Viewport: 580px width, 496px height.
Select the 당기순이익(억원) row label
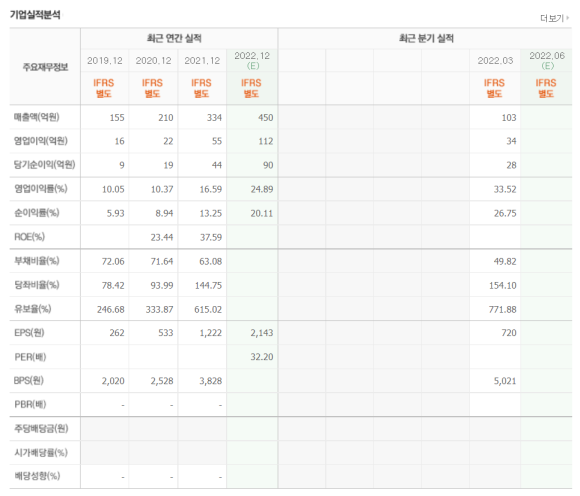pos(45,165)
